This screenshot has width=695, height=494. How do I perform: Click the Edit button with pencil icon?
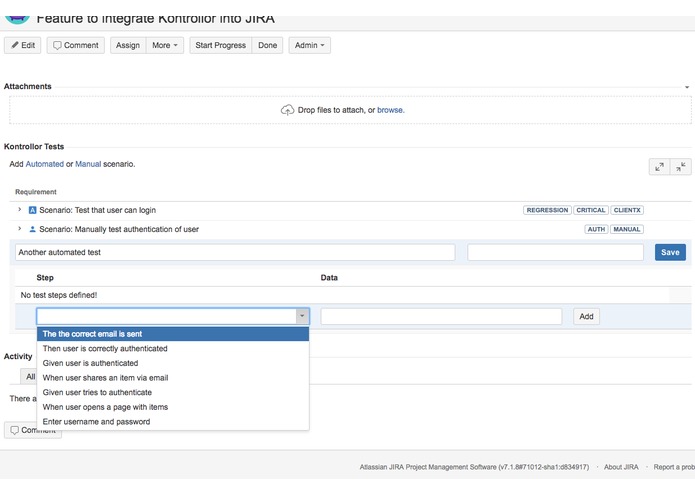[x=23, y=45]
